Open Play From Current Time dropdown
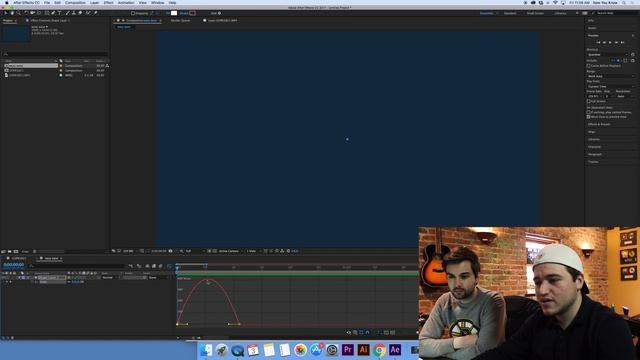This screenshot has height=360, width=640. 611,87
